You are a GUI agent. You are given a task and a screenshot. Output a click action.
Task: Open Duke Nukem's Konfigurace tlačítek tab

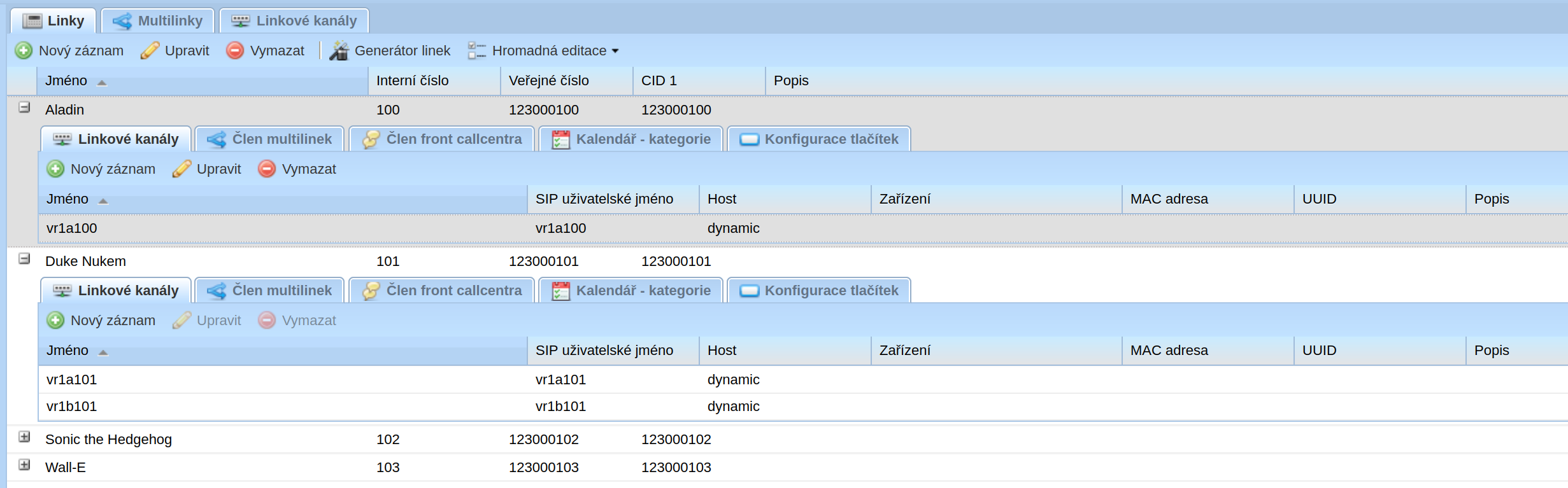coord(819,290)
